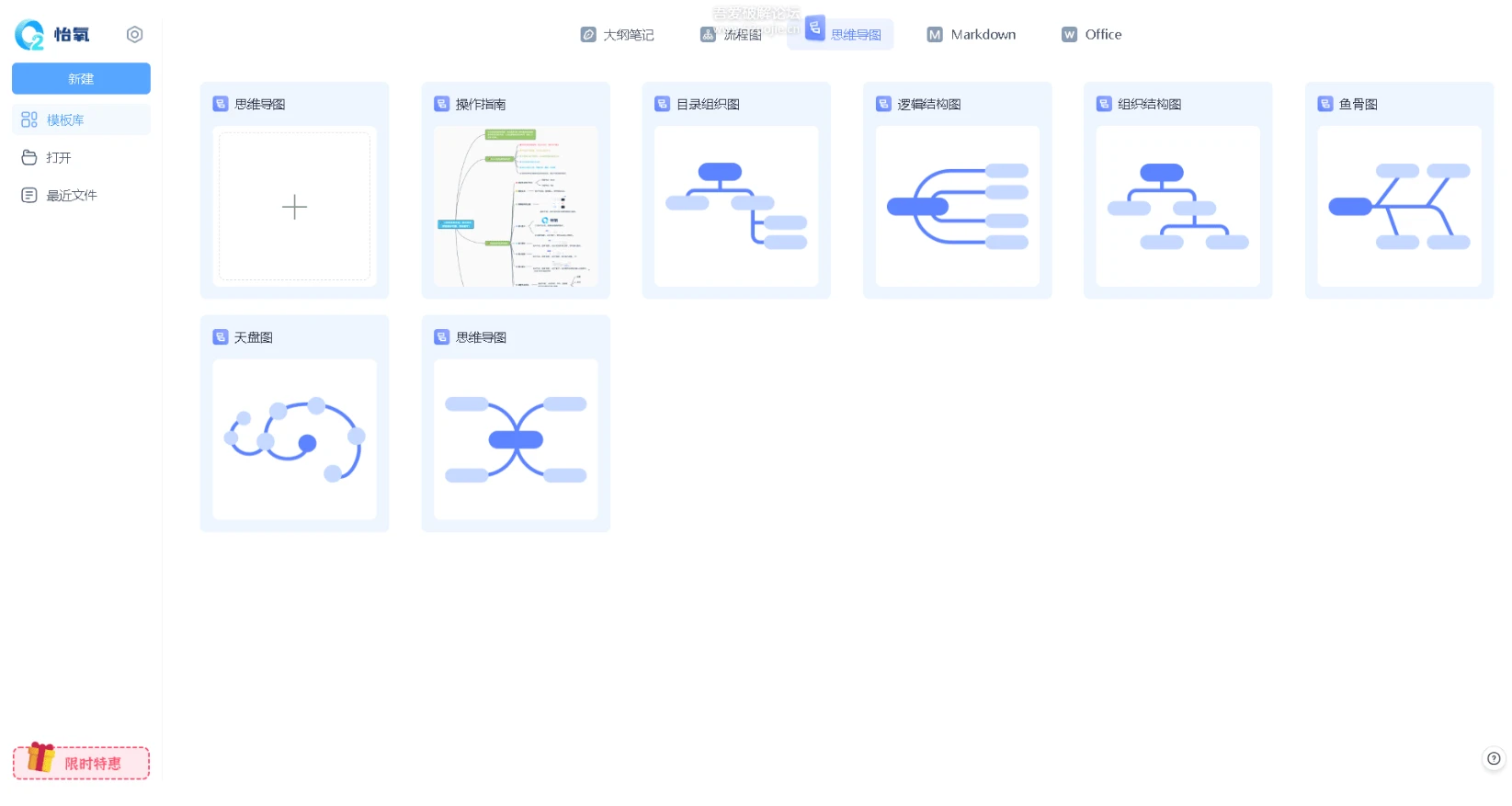Click the Markdown M icon
Viewport: 1512px width, 806px height.
pyautogui.click(x=935, y=34)
